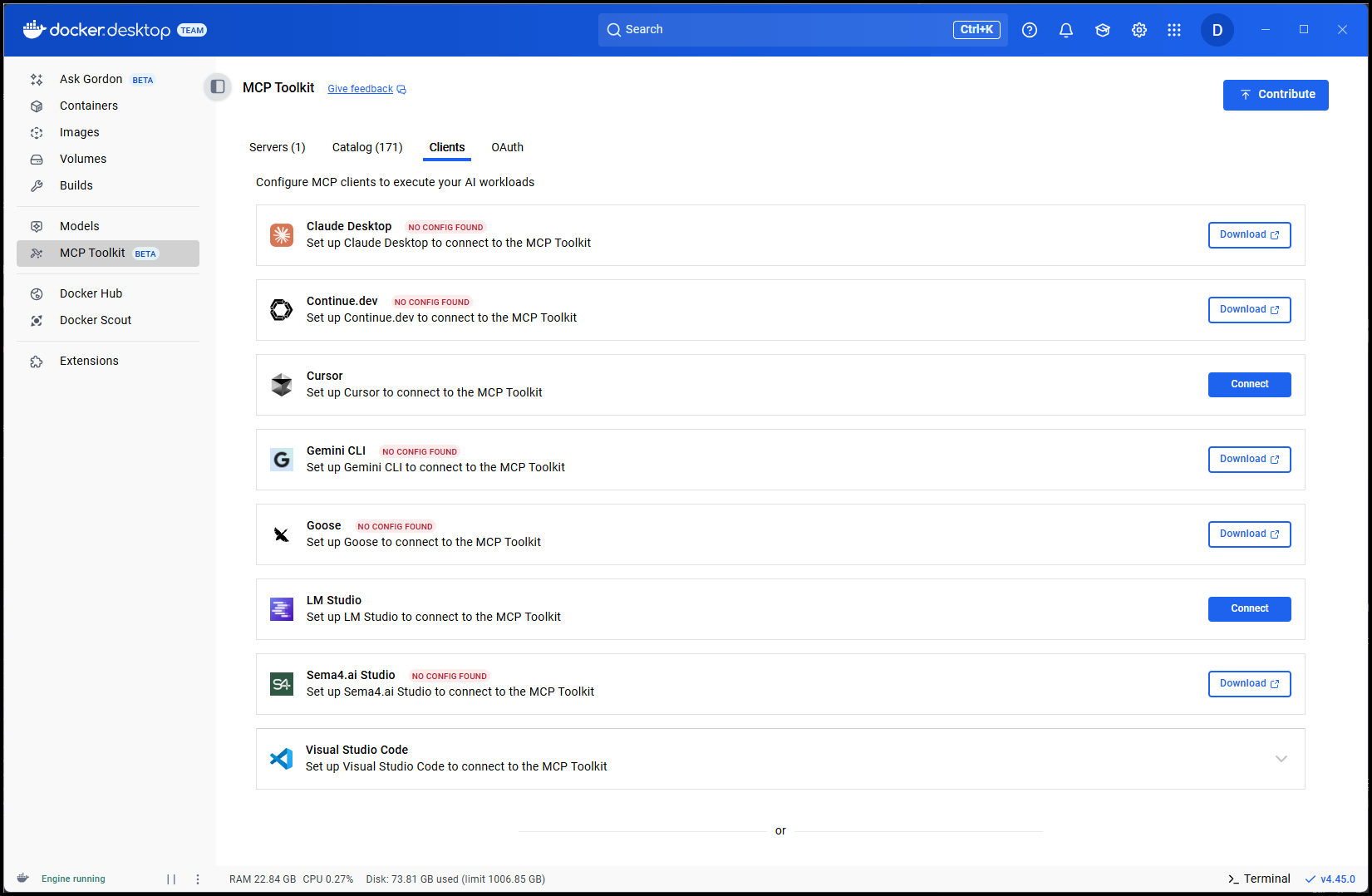Open the notifications bell
Viewport: 1372px width, 896px height.
tap(1065, 30)
